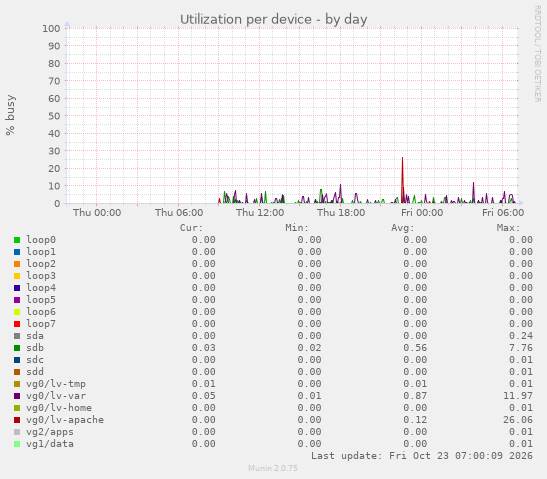Click the loop7 red color swatch

pyautogui.click(x=17, y=324)
